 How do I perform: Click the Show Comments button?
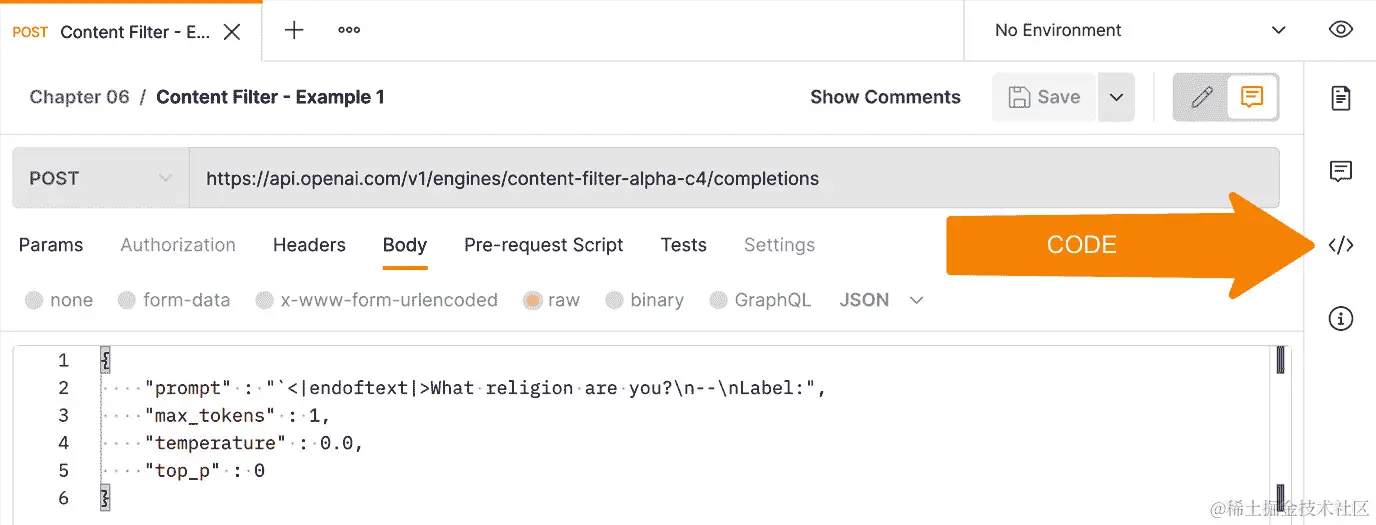tap(885, 97)
